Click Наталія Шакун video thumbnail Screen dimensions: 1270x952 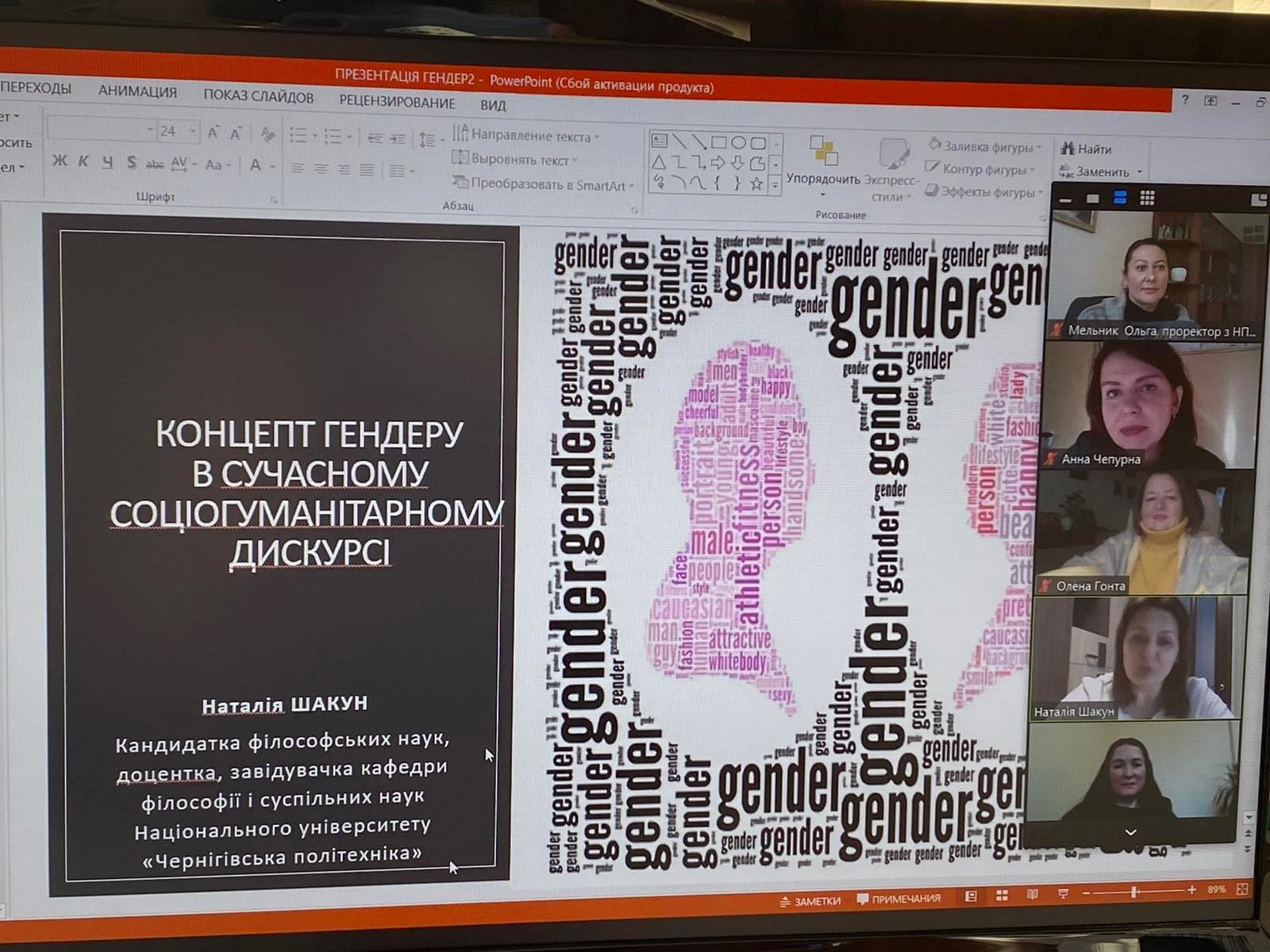coord(1135,658)
